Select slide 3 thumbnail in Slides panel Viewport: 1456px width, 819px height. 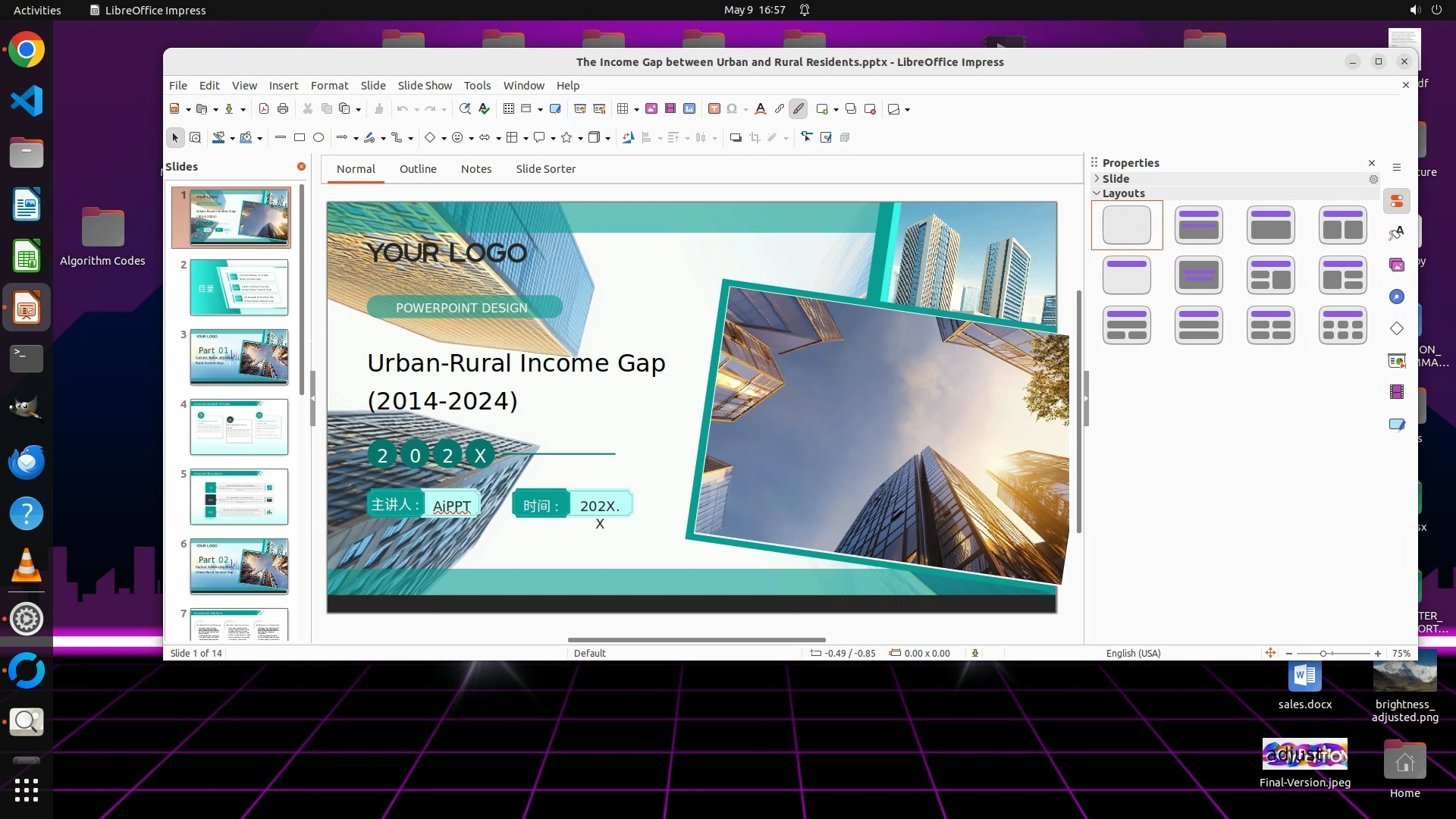(239, 357)
